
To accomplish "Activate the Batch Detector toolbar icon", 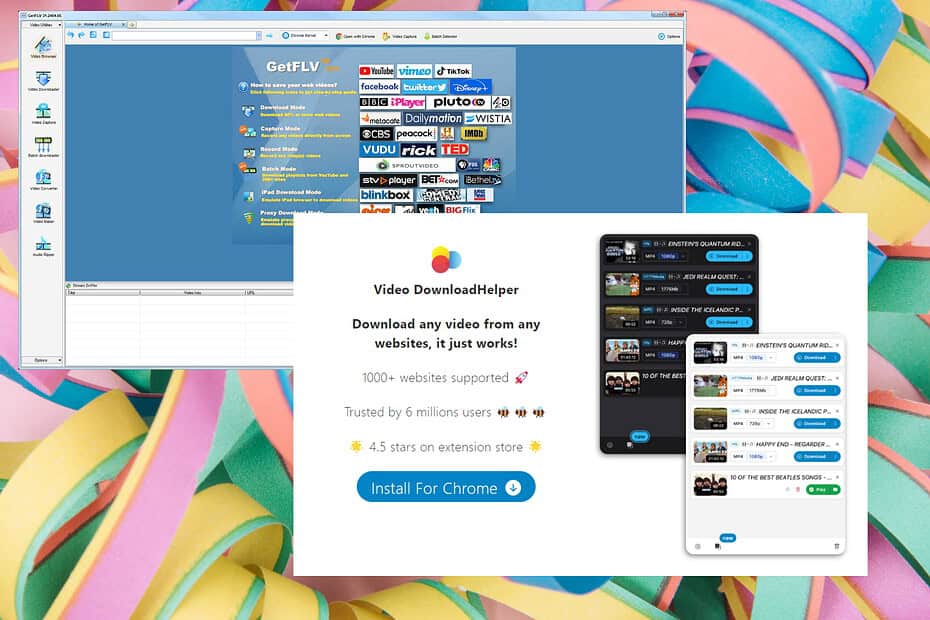I will click(440, 36).
